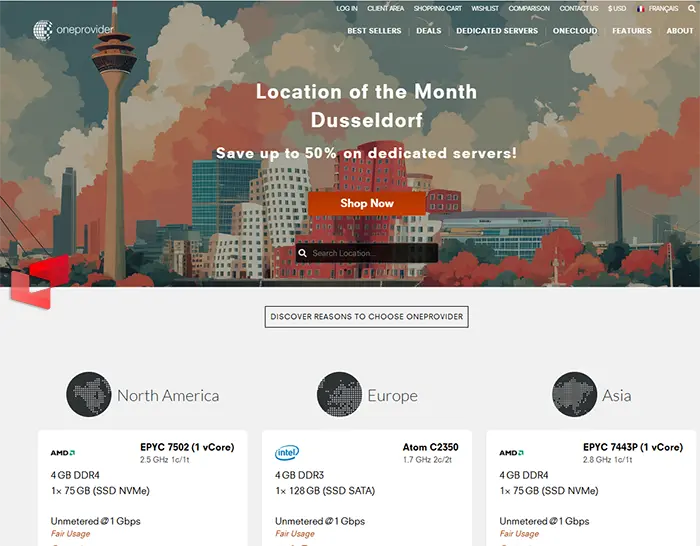Click Fair Usage link under Atom C2350
This screenshot has width=700, height=546.
point(295,534)
